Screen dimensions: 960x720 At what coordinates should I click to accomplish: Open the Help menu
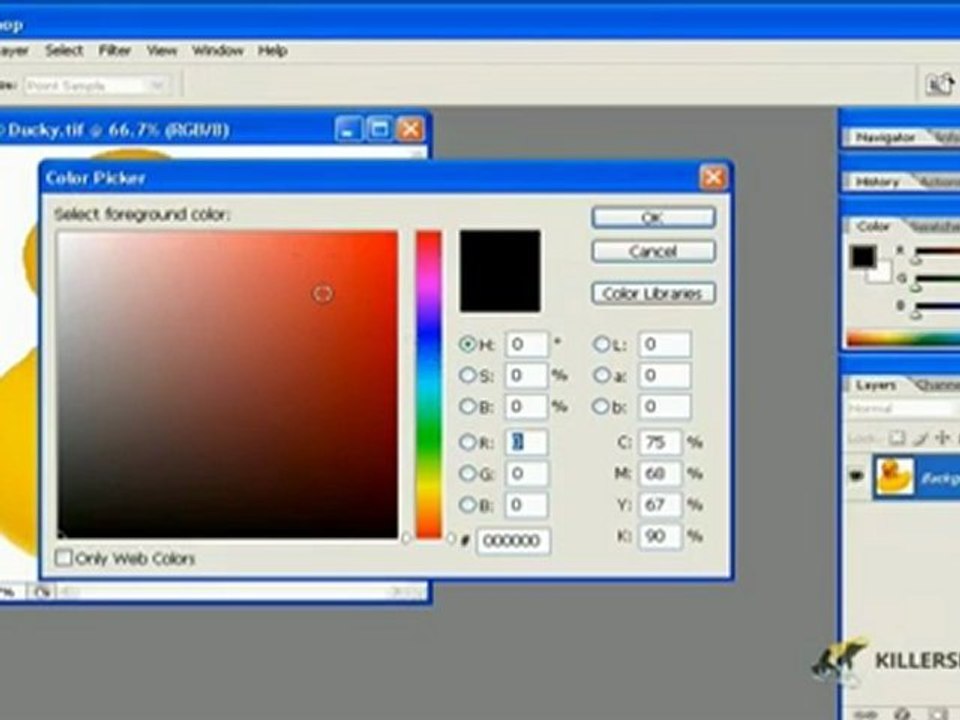click(x=272, y=51)
